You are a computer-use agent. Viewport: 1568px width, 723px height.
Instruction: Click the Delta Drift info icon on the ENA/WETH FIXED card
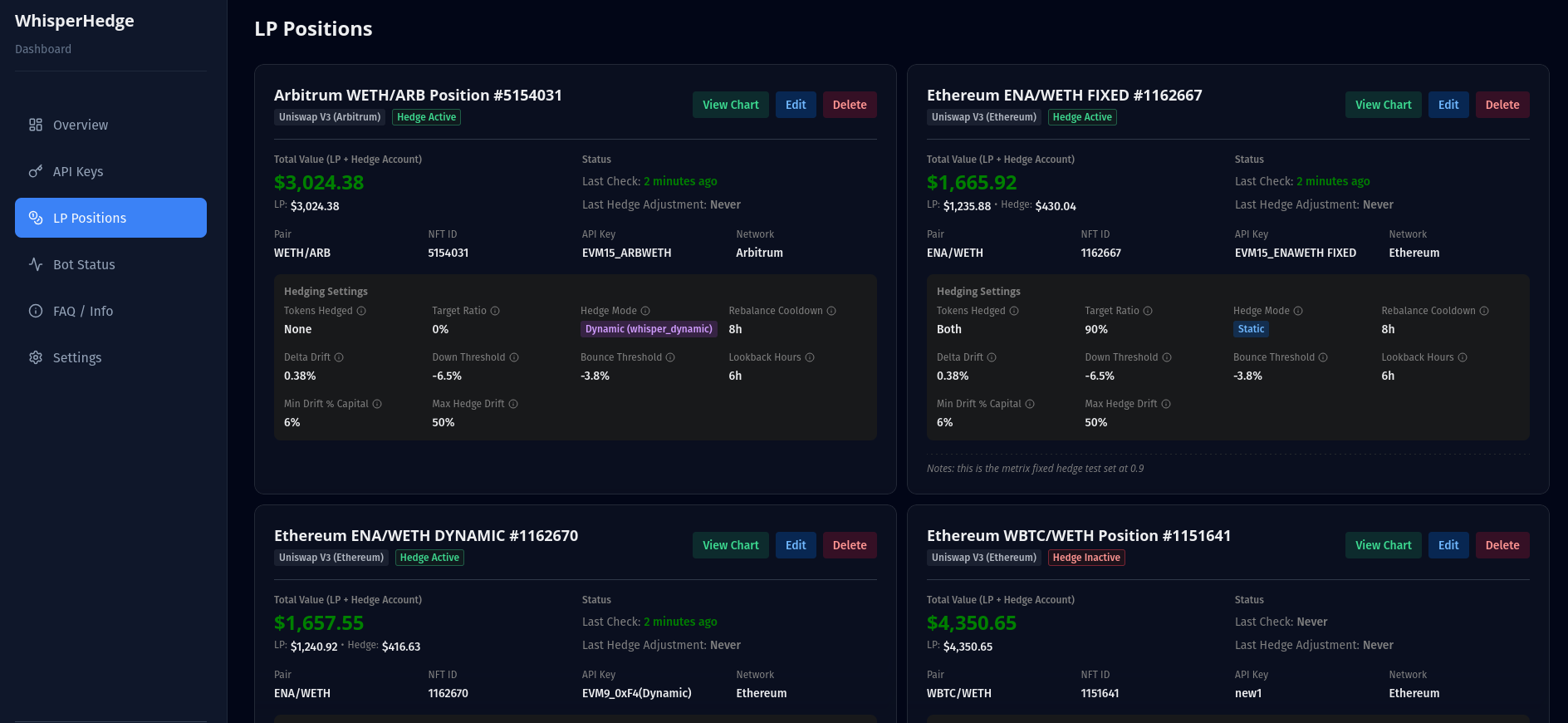pyautogui.click(x=992, y=357)
